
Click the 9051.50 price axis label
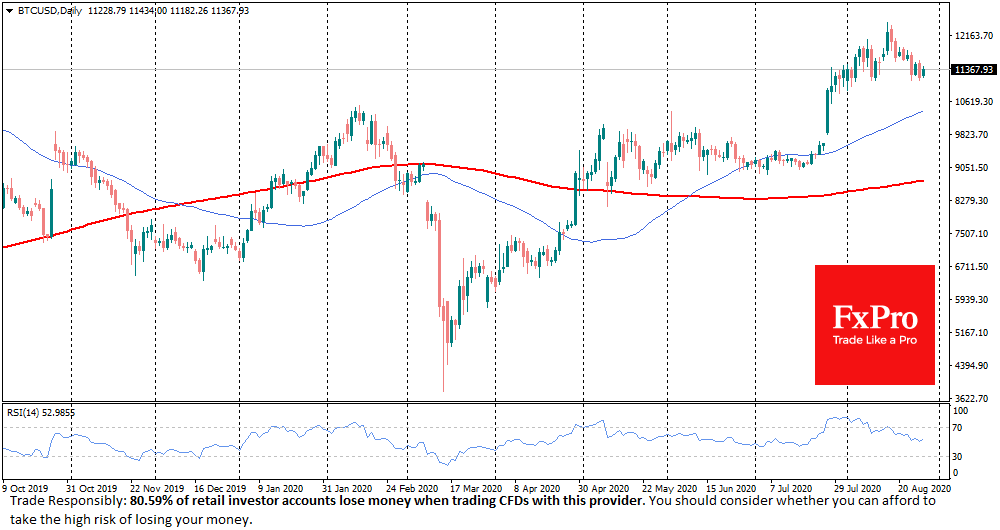coord(974,168)
